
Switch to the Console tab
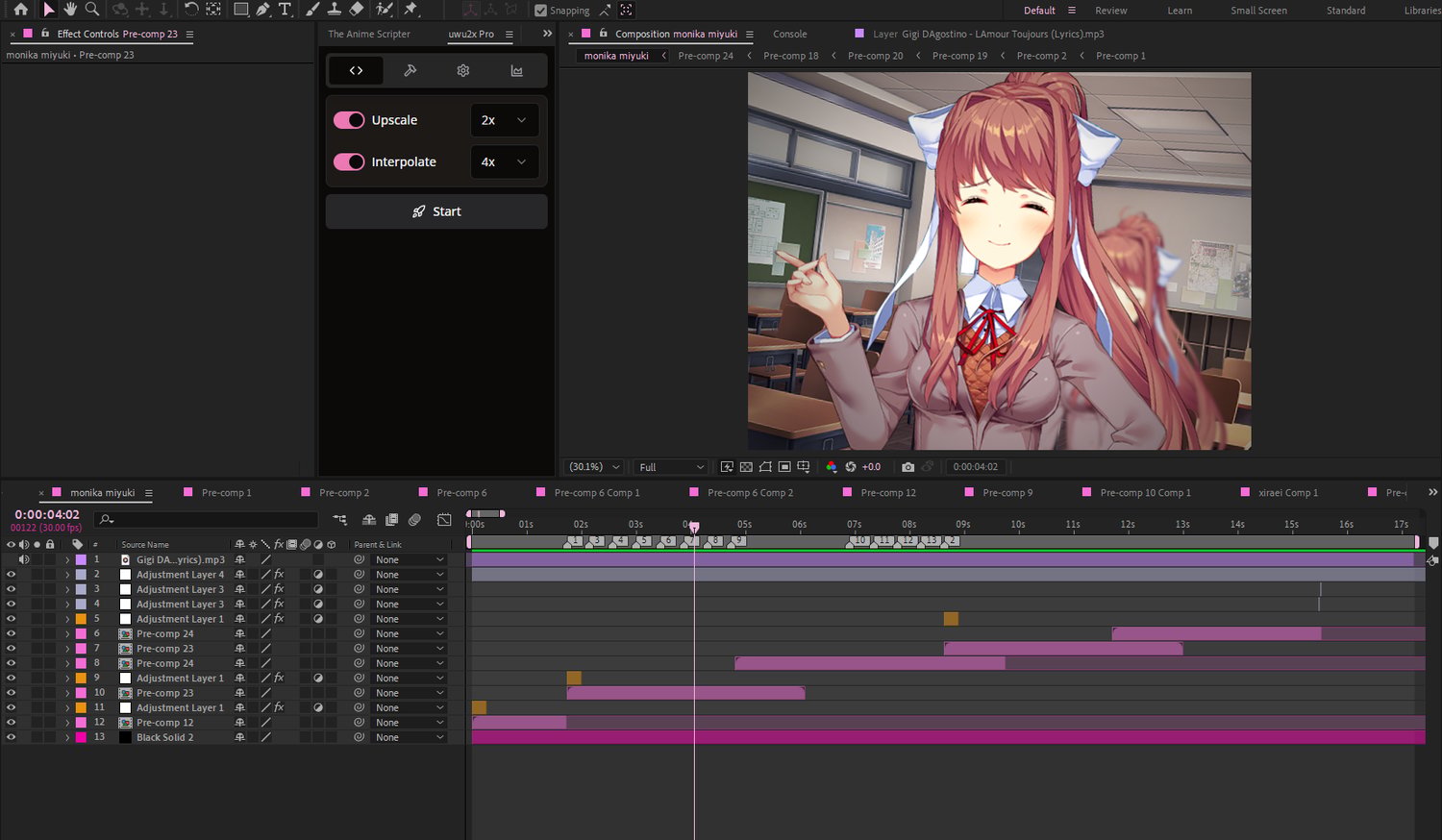click(790, 34)
